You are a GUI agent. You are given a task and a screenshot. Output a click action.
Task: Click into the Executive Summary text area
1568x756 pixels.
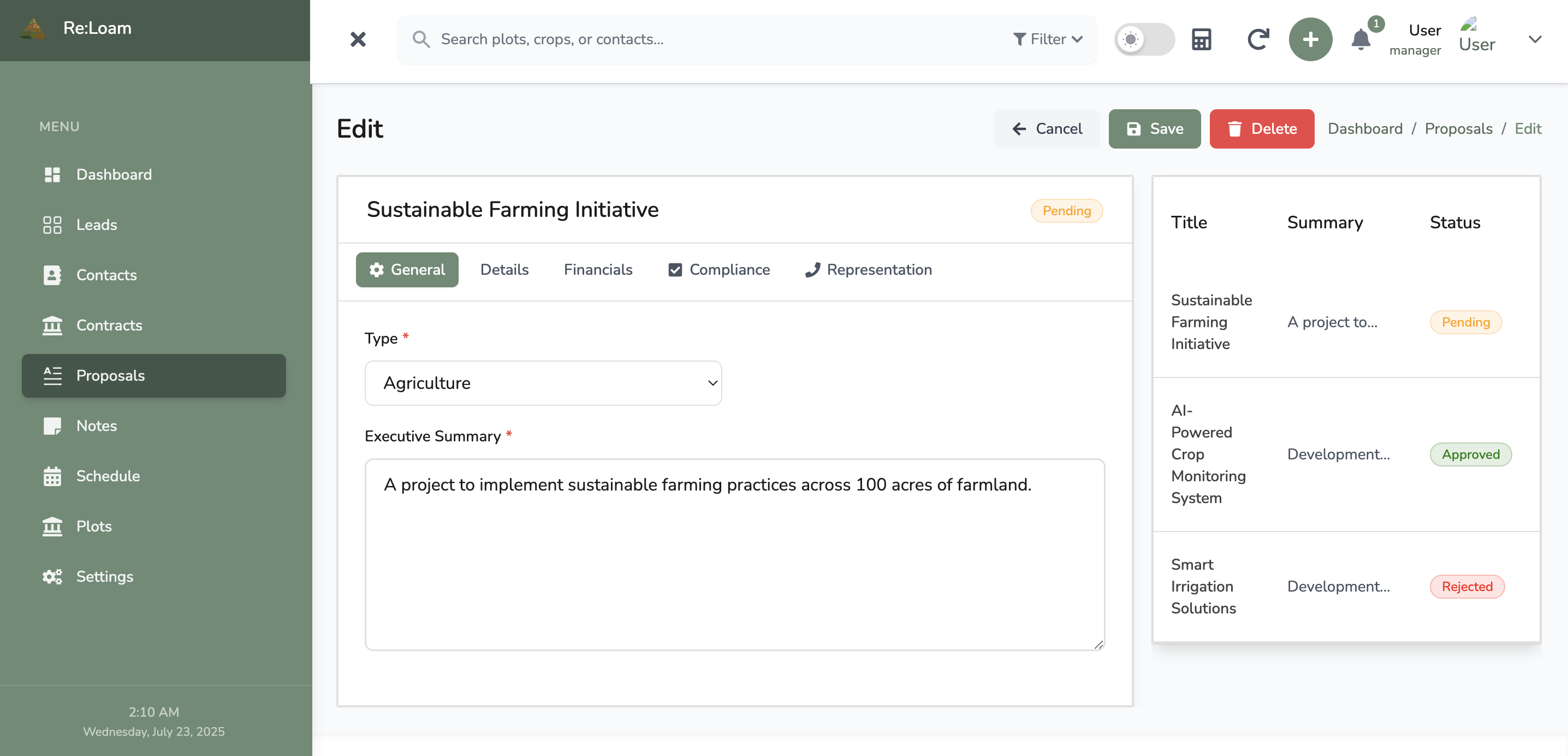coord(734,554)
